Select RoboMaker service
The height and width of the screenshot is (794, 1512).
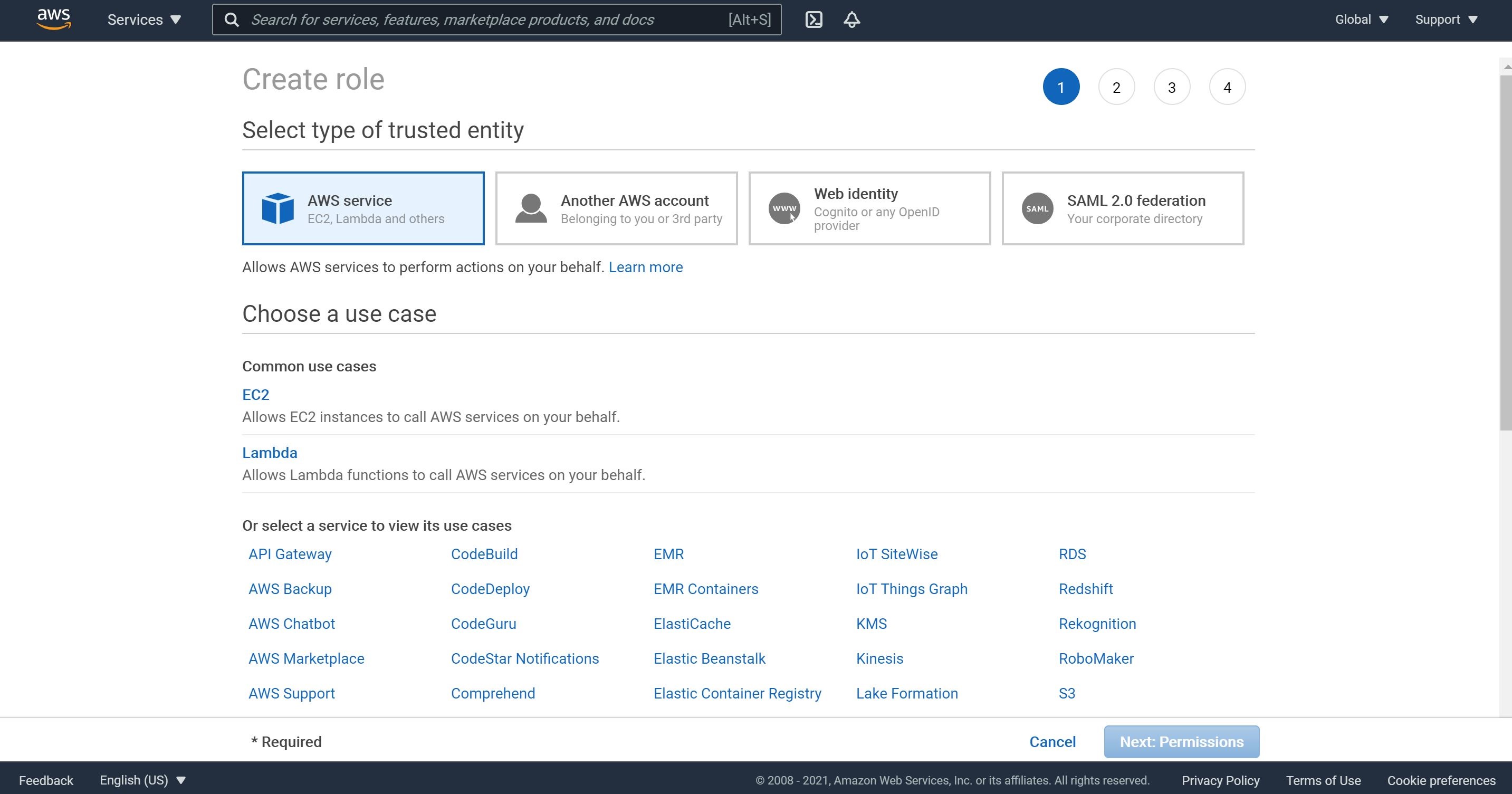(1096, 658)
